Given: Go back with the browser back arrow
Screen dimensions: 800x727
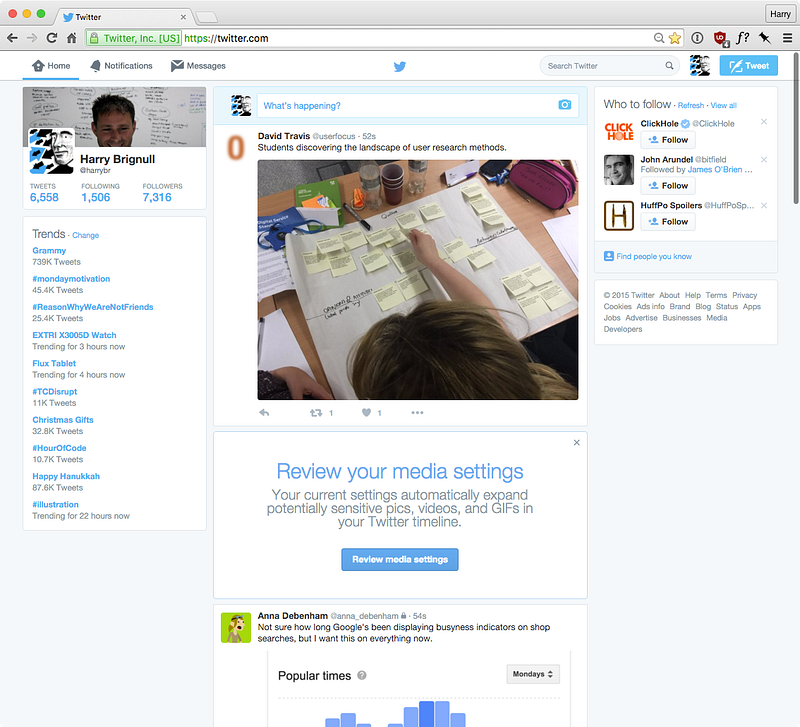Looking at the screenshot, I should coord(12,38).
